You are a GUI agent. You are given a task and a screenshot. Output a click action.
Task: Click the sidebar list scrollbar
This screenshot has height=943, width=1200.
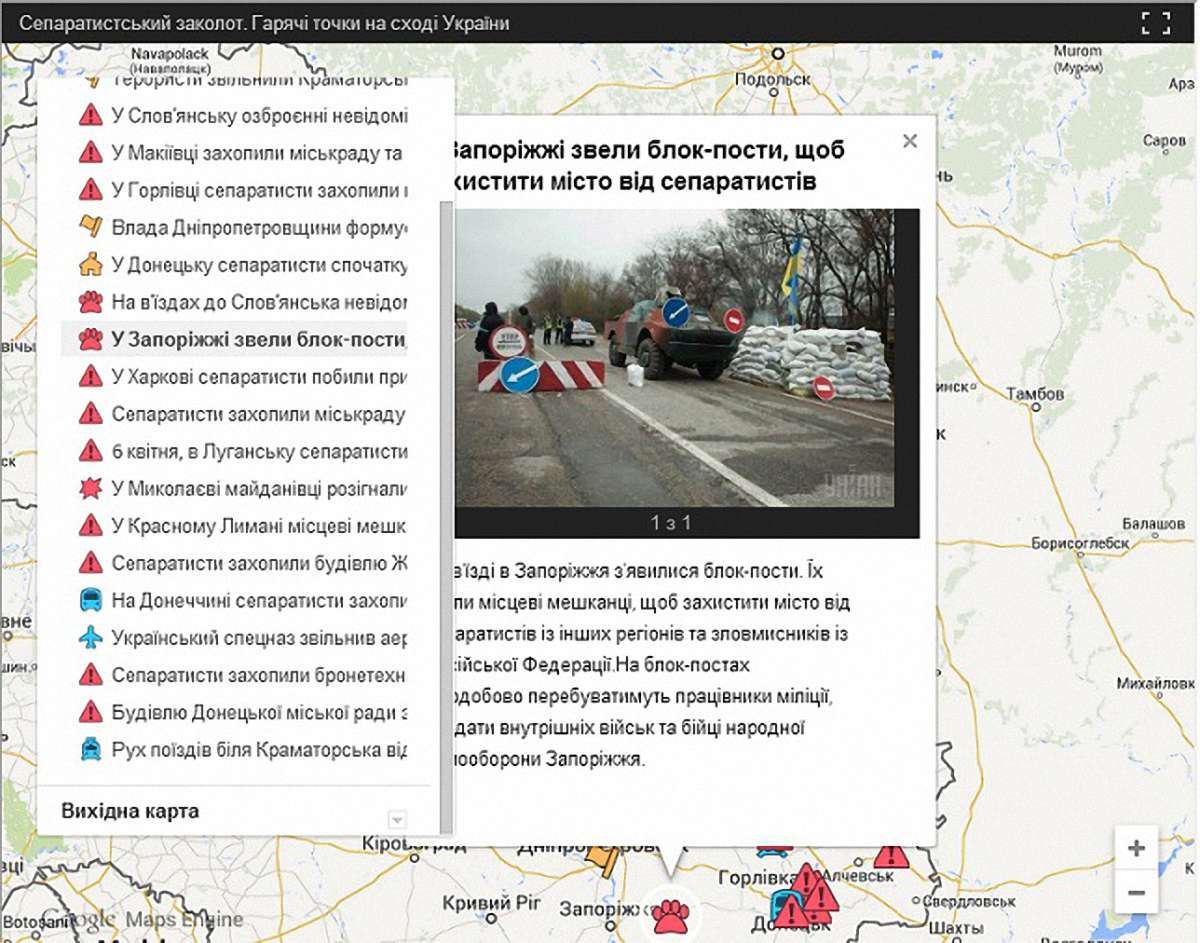coord(447,517)
